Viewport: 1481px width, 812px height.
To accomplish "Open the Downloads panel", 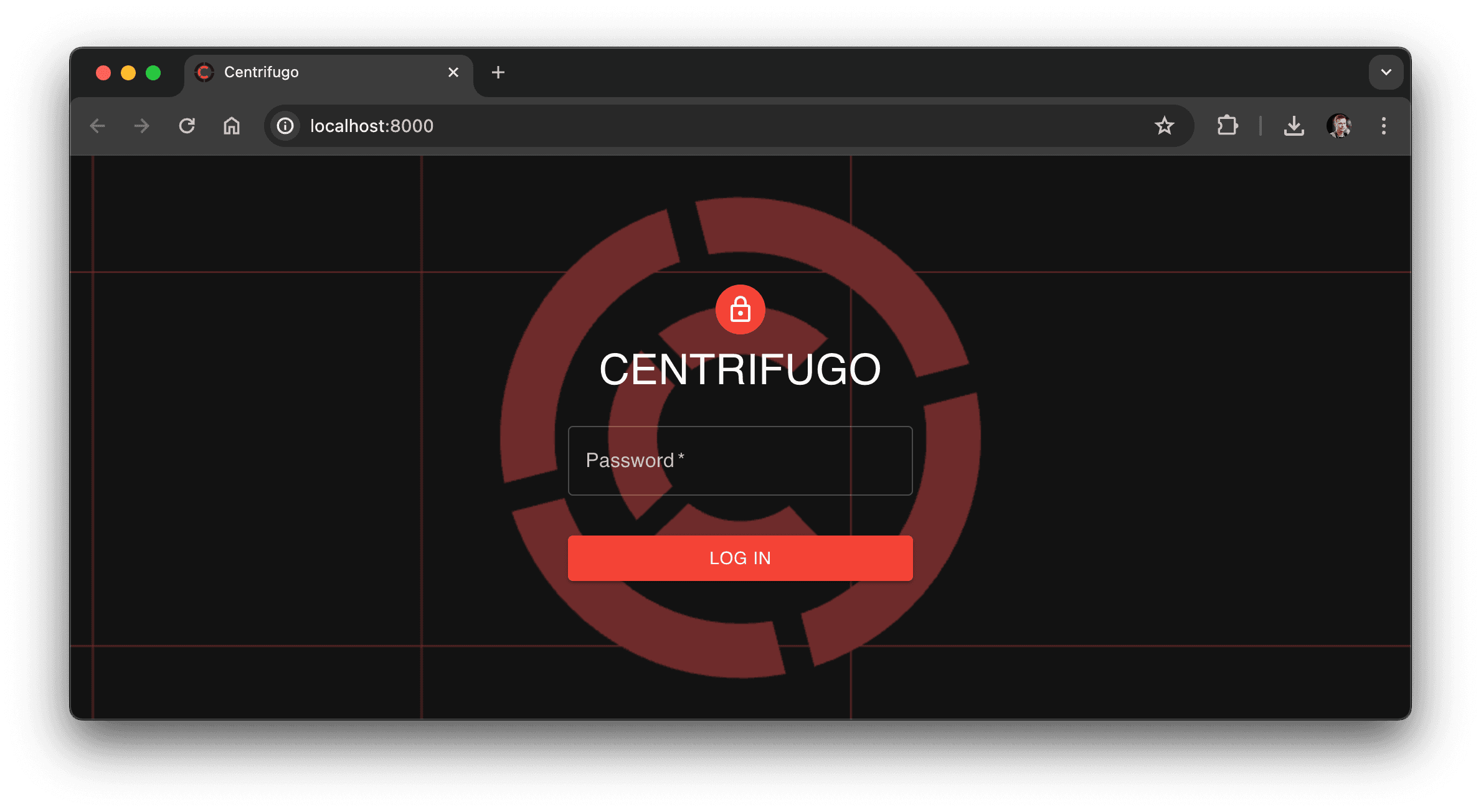I will click(x=1294, y=126).
